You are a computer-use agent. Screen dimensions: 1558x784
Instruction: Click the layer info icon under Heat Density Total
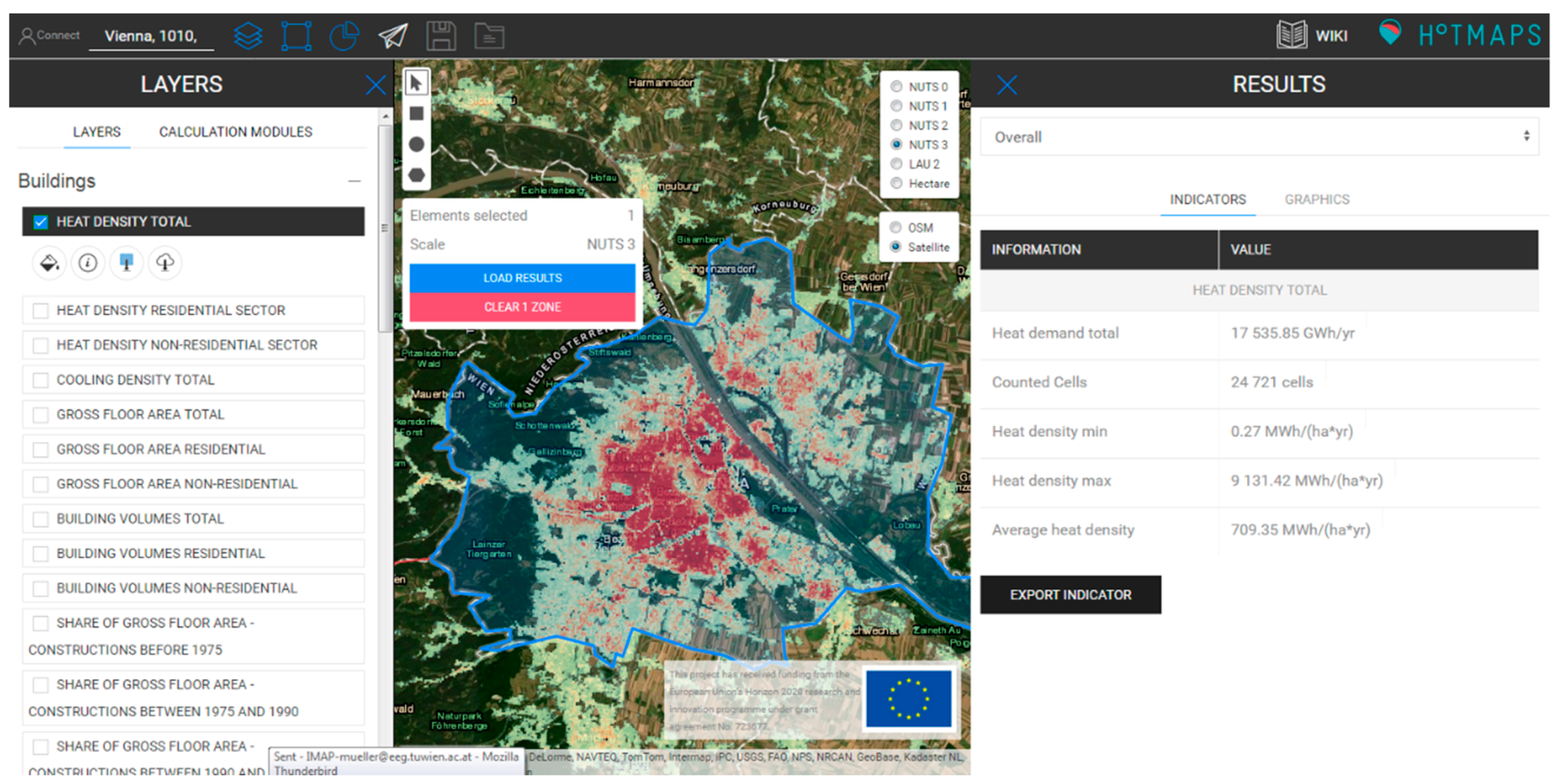tap(88, 263)
